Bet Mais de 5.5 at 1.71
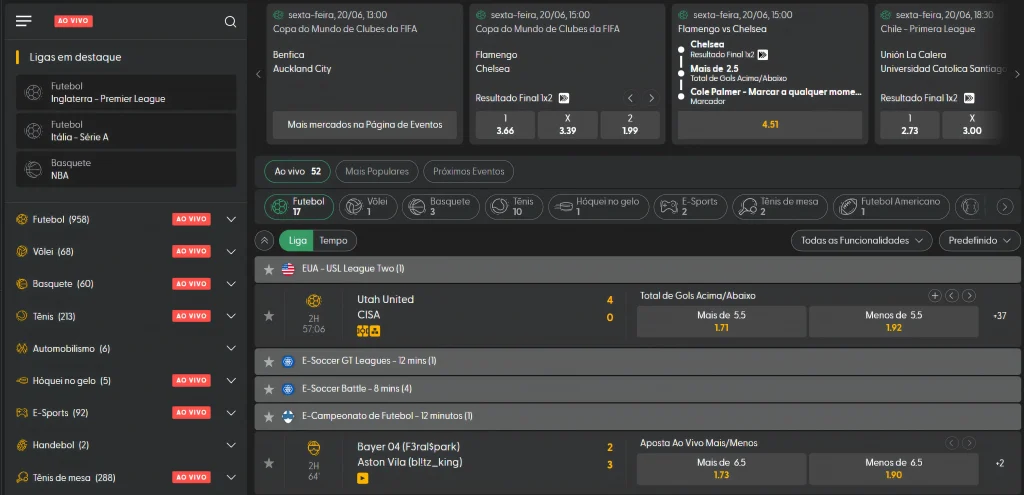This screenshot has width=1024, height=495. coord(721,321)
